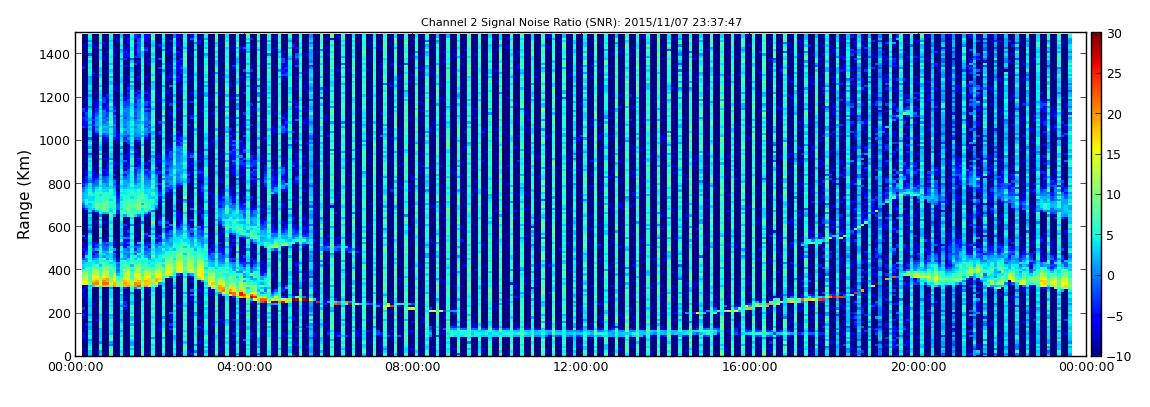The image size is (1150, 407).
Task: Click the colorbar value 5
Action: [1111, 235]
